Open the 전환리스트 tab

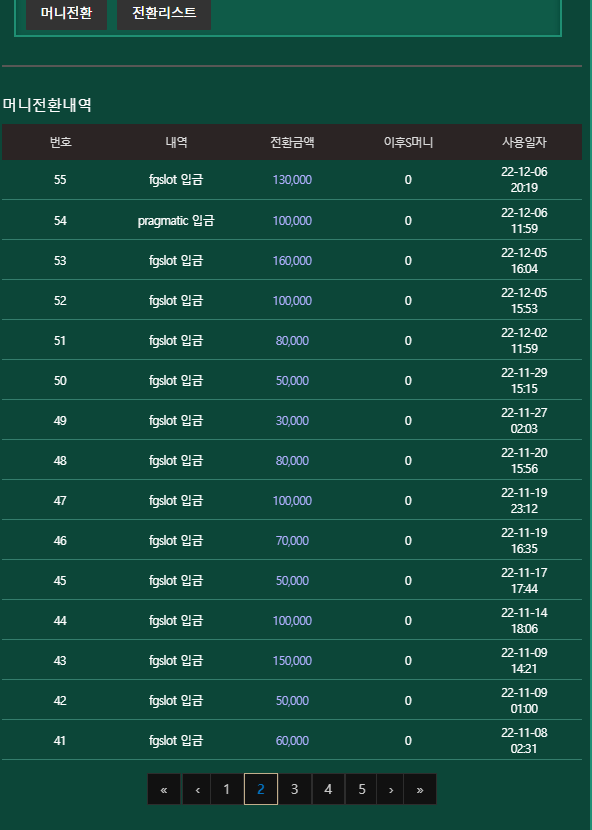[164, 13]
